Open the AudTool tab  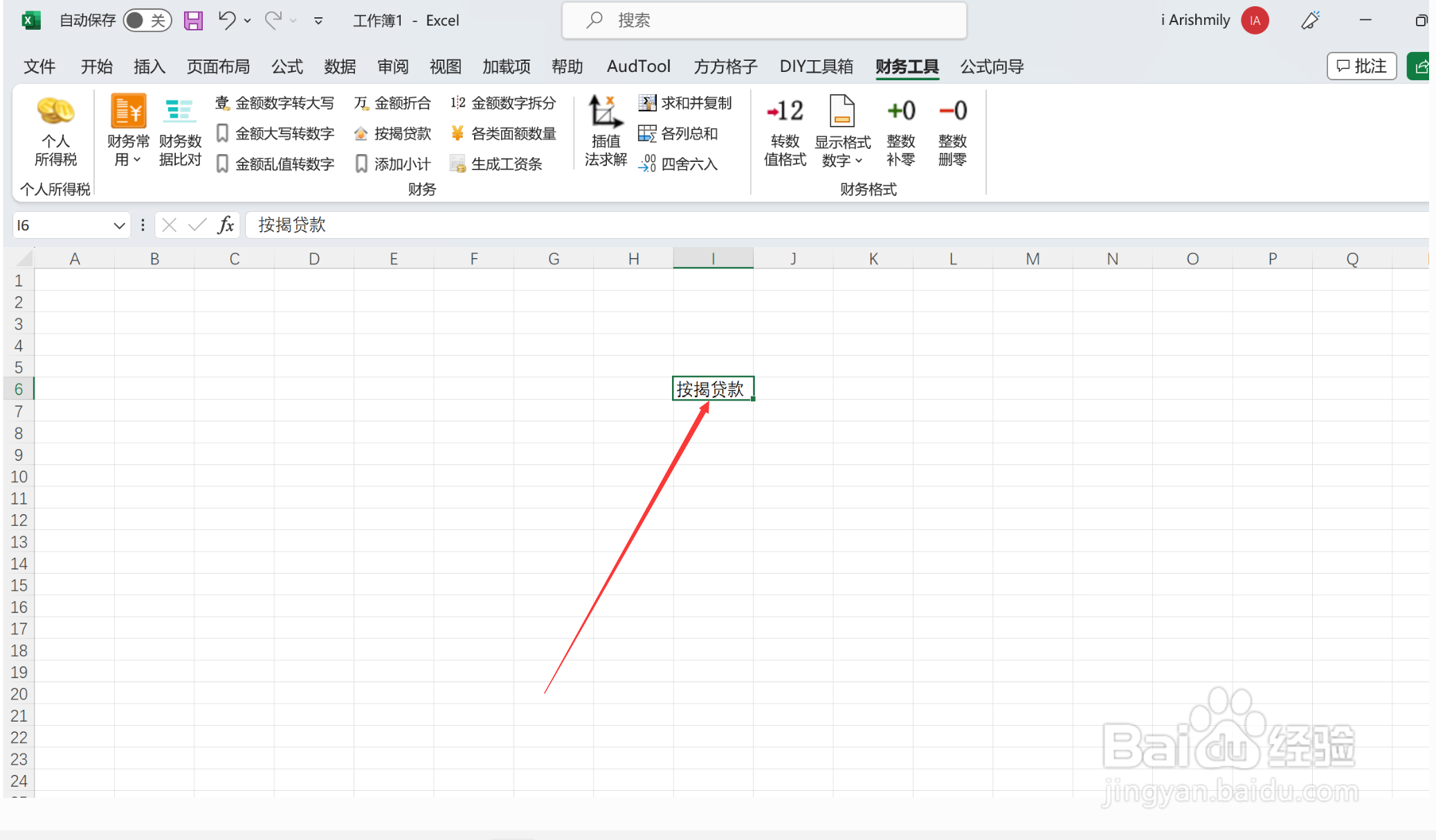point(638,66)
